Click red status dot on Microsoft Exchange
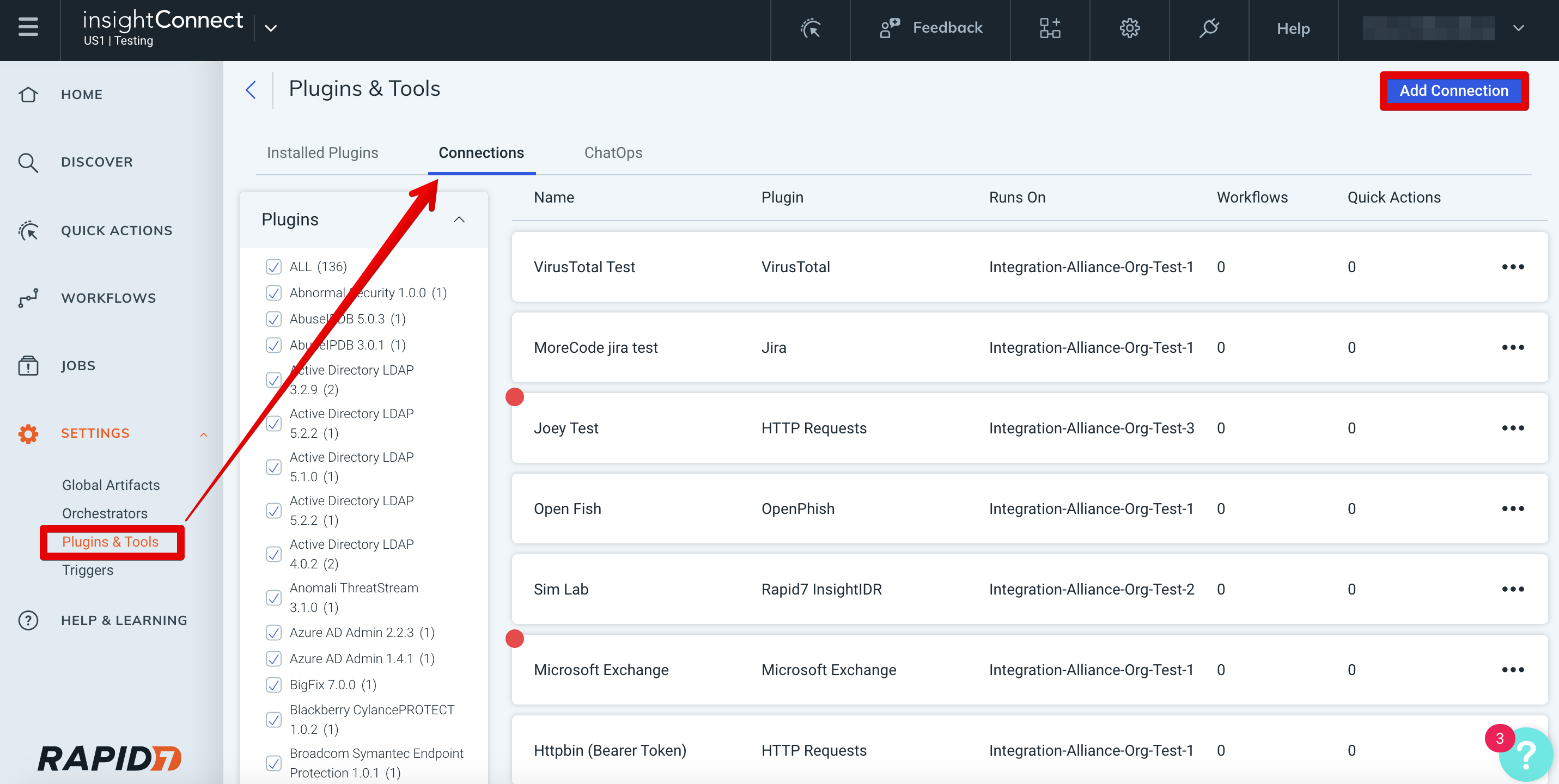This screenshot has height=784, width=1559. (514, 638)
